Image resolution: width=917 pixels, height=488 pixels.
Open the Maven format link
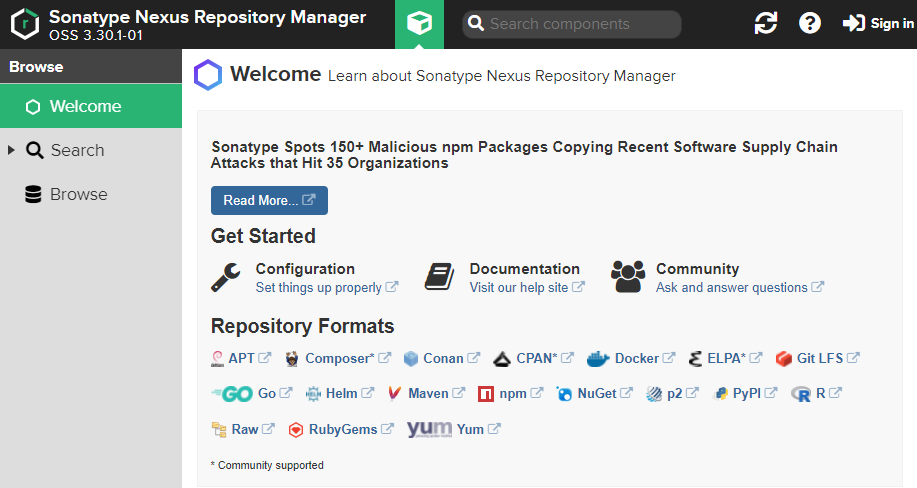point(436,393)
